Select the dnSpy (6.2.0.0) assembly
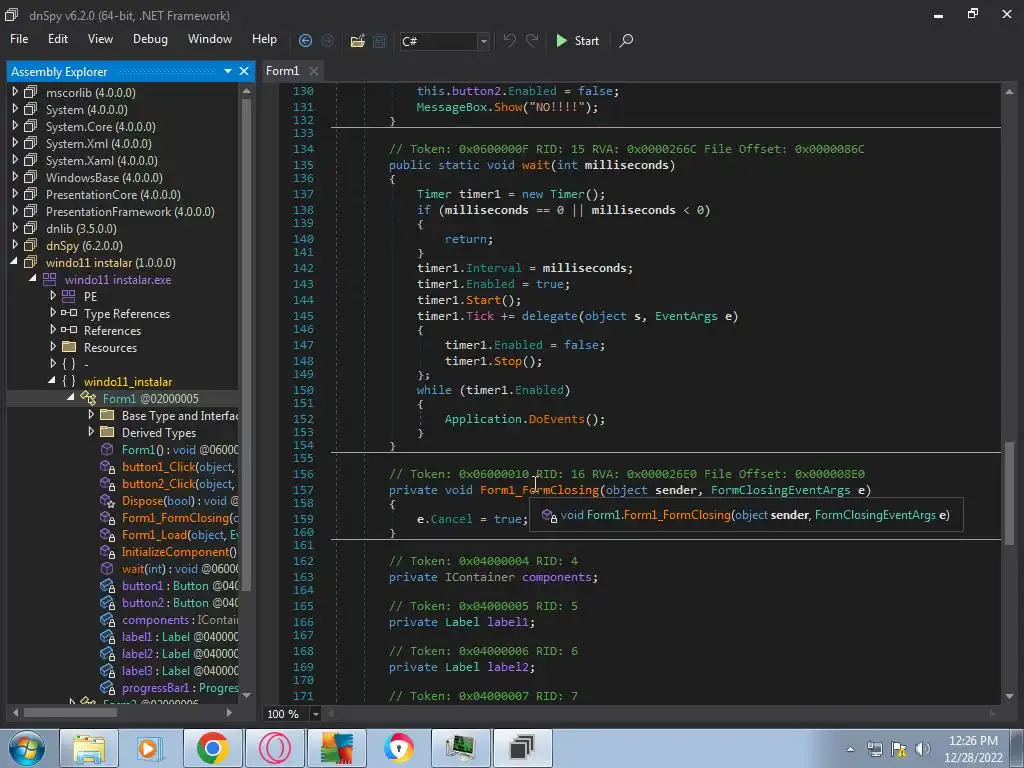This screenshot has width=1024, height=768. click(84, 246)
